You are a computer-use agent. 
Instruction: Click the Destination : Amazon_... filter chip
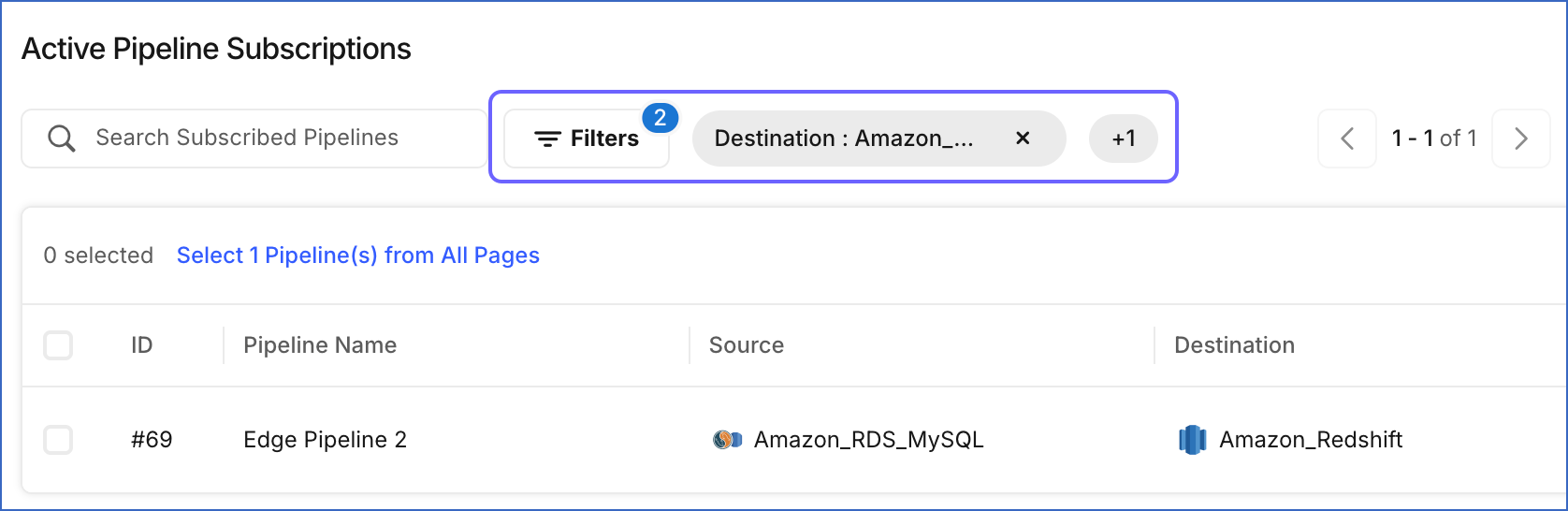(844, 139)
